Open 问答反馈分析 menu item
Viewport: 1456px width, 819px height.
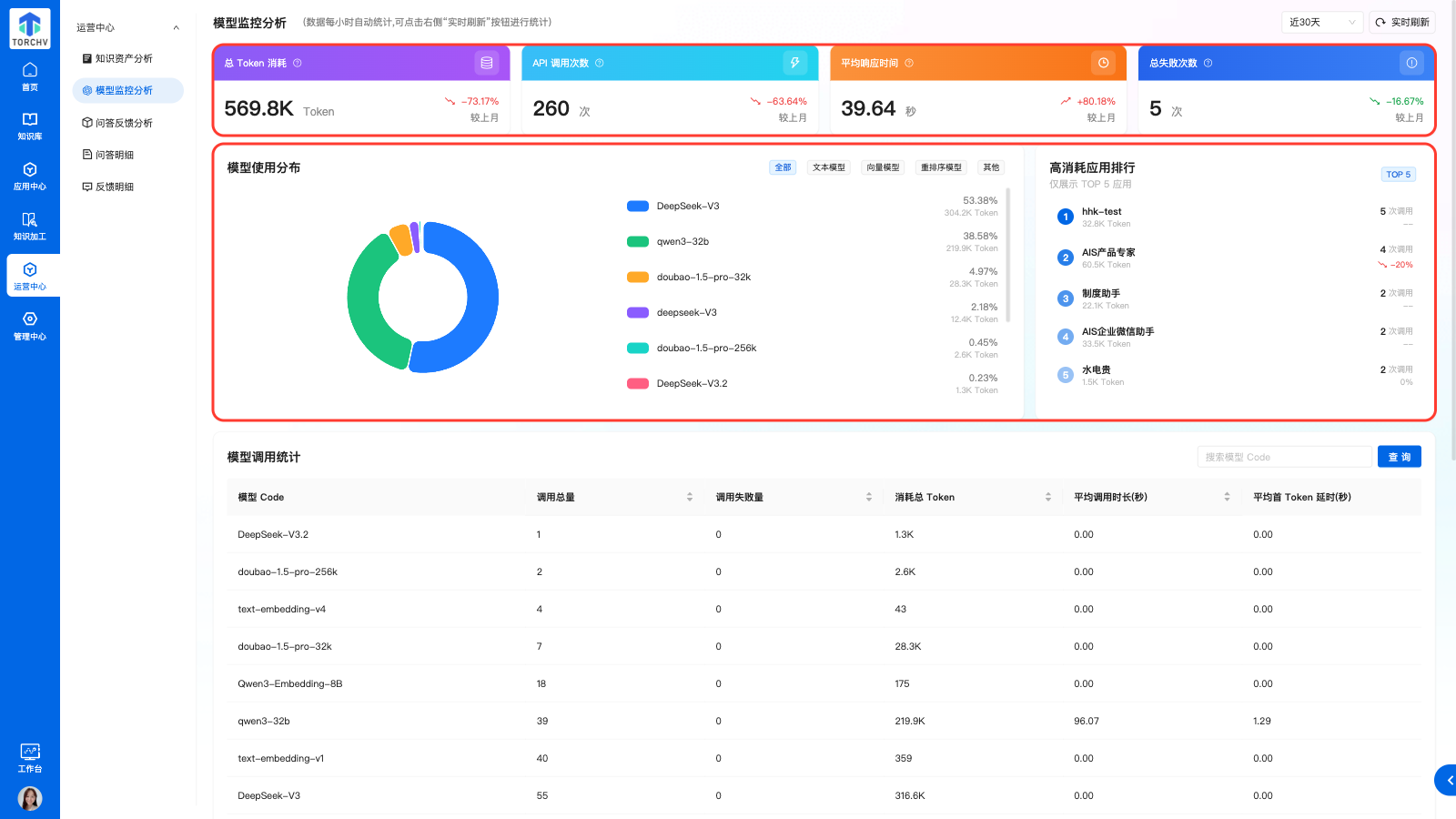pos(124,123)
